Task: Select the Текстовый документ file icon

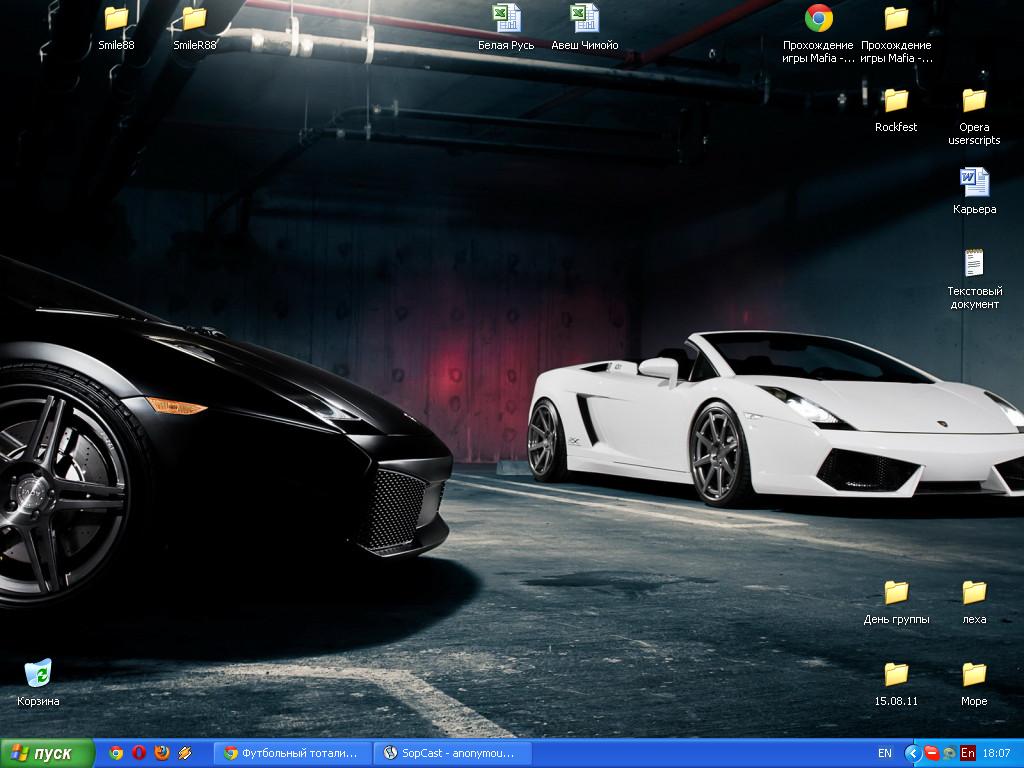Action: (x=974, y=265)
